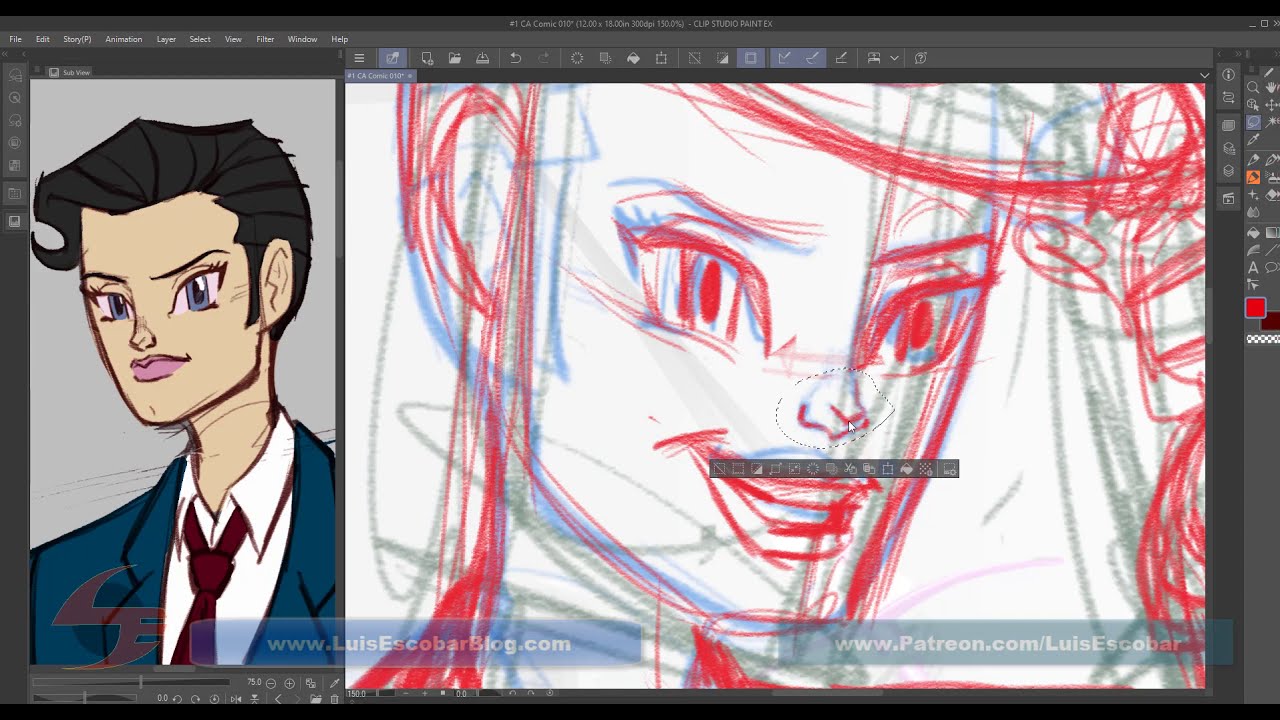Select the Sub View panel tab
Image resolution: width=1280 pixels, height=720 pixels.
70,72
